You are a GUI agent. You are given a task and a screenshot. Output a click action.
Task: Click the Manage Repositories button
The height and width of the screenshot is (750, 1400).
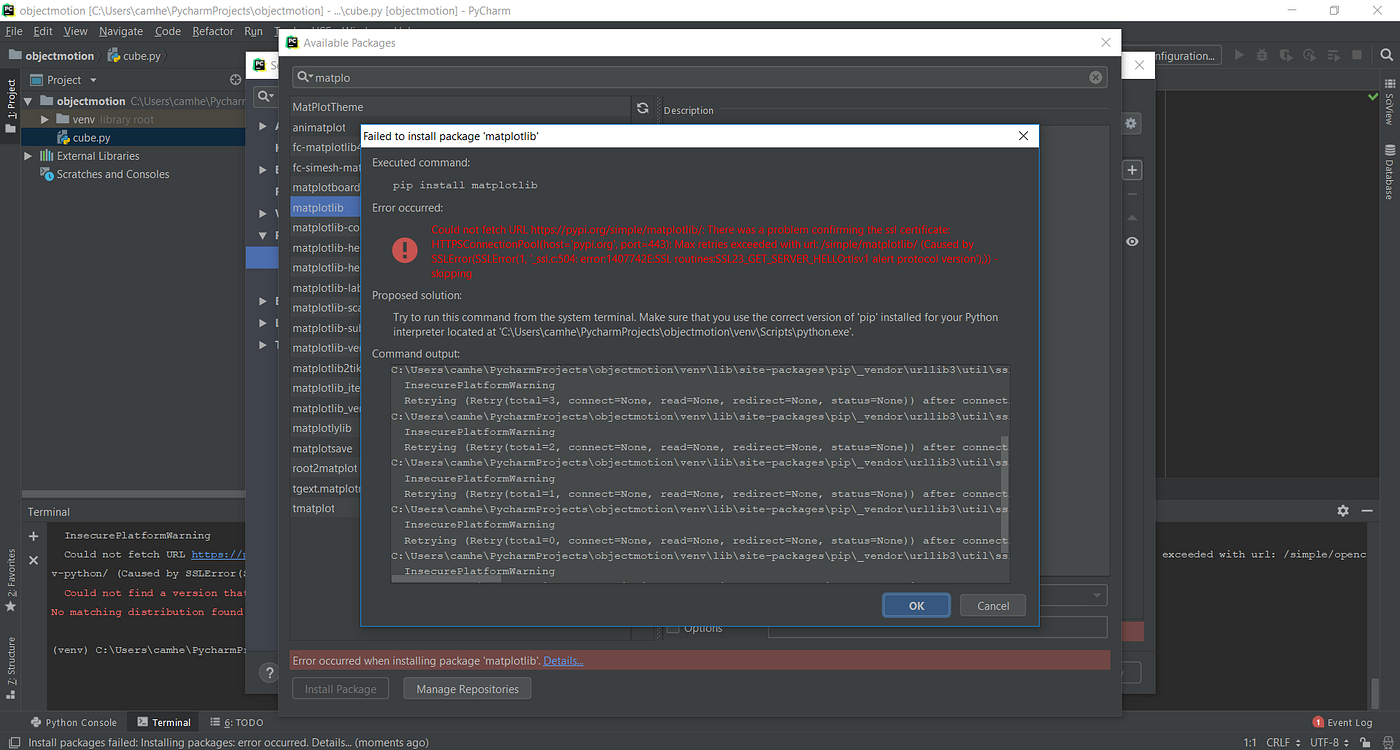coord(467,689)
